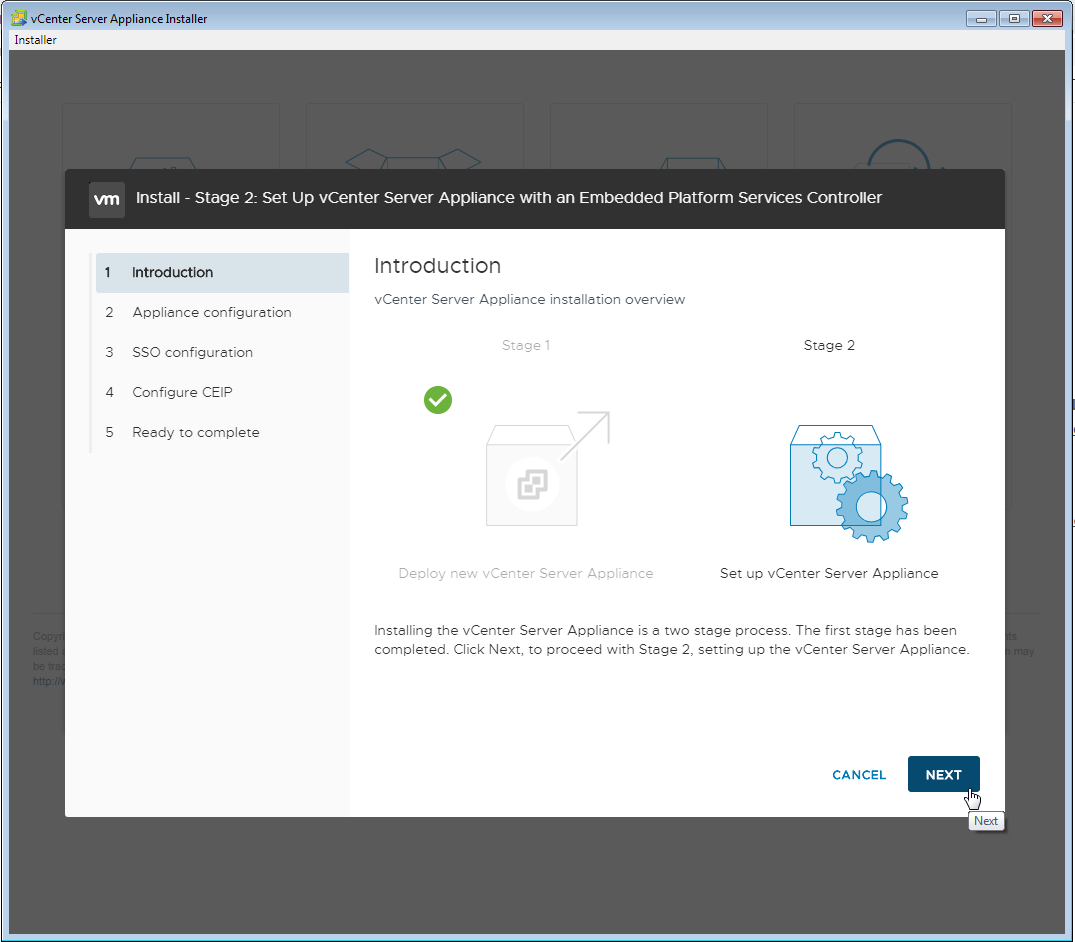This screenshot has height=942, width=1075.
Task: Click the Stage 1 deploy appliance box icon
Action: 546,470
